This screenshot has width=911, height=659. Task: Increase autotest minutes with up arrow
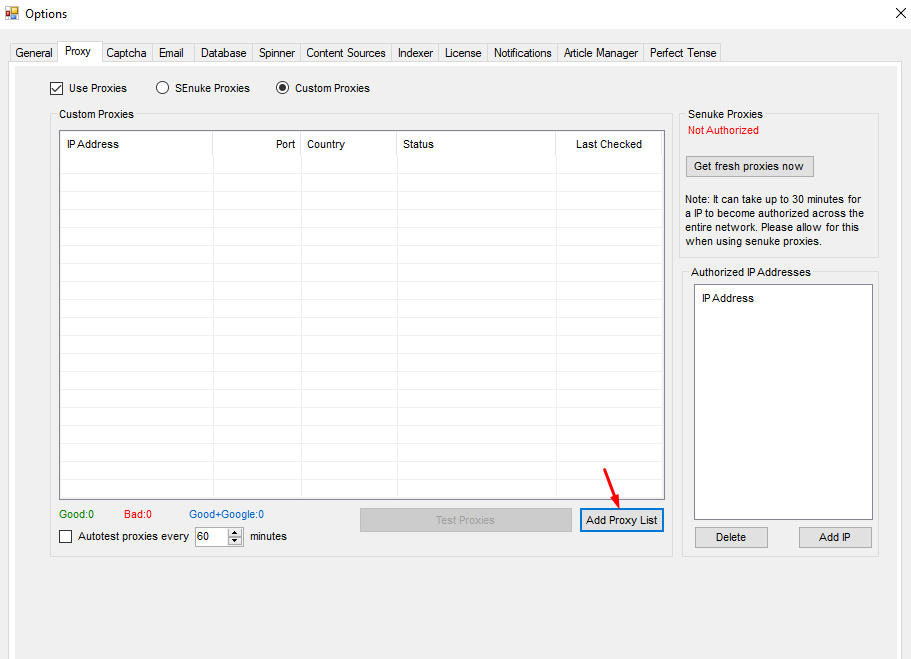point(235,532)
